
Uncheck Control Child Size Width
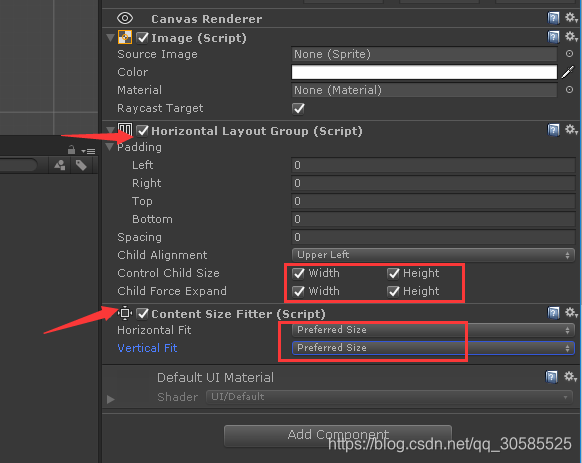298,274
